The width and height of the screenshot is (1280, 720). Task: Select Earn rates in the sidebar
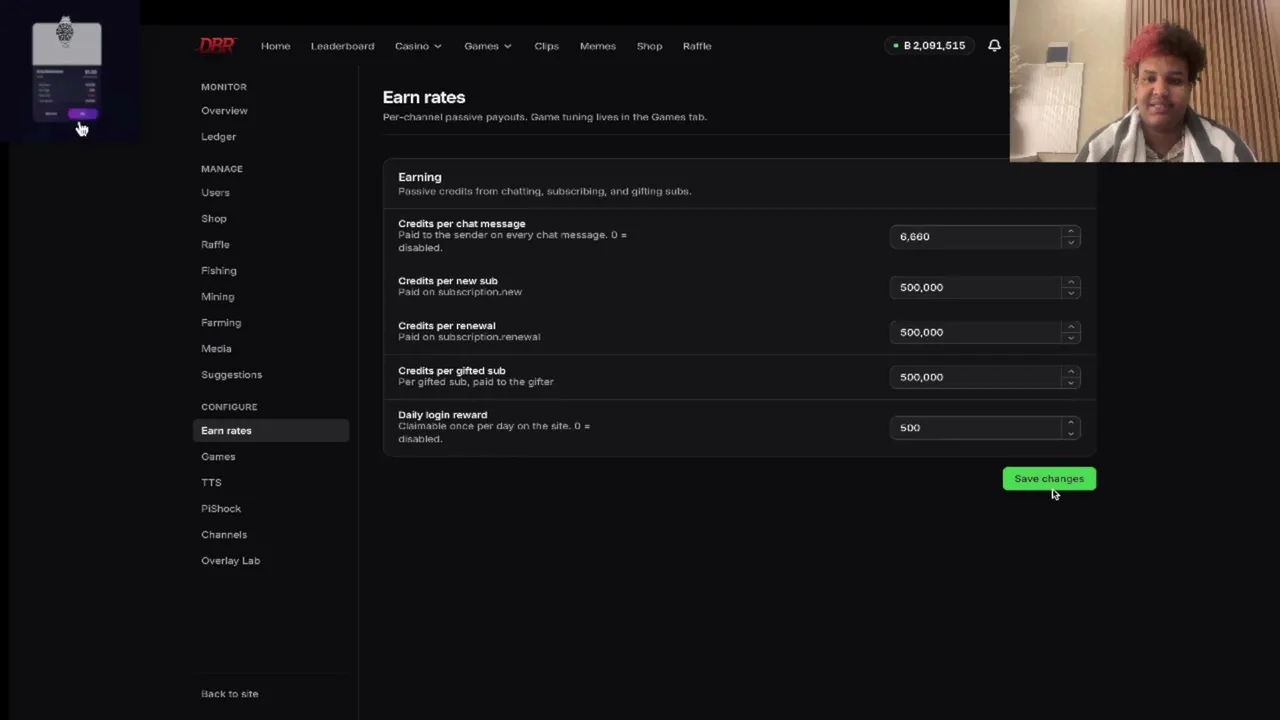tap(271, 430)
